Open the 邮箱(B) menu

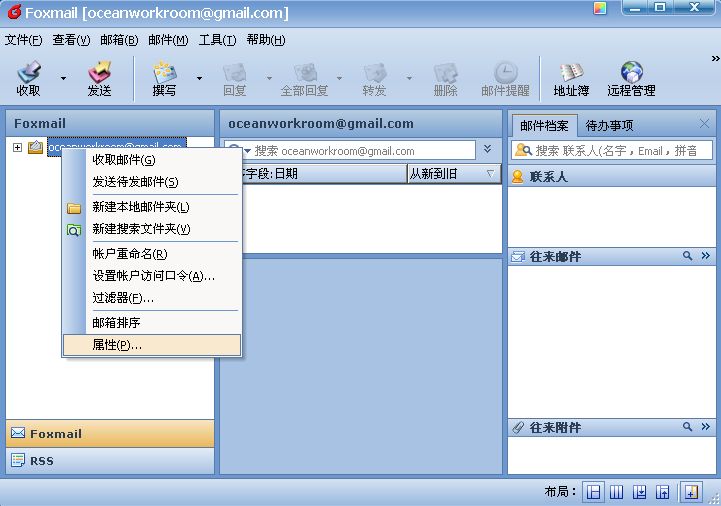(x=119, y=40)
